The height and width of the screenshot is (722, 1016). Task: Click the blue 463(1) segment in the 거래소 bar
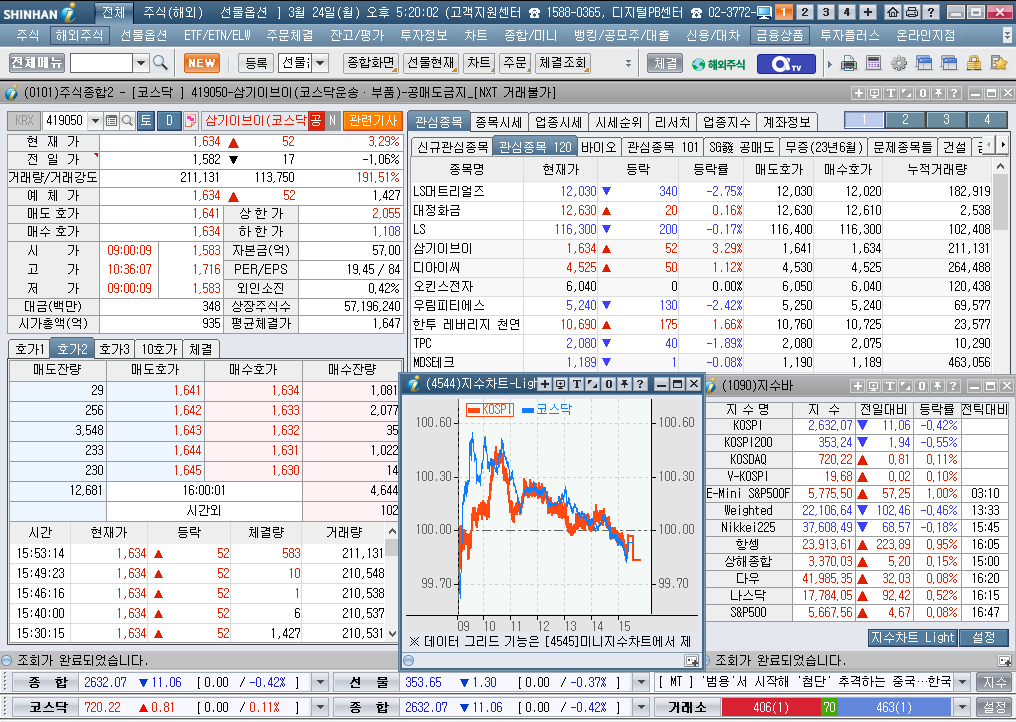coord(895,707)
